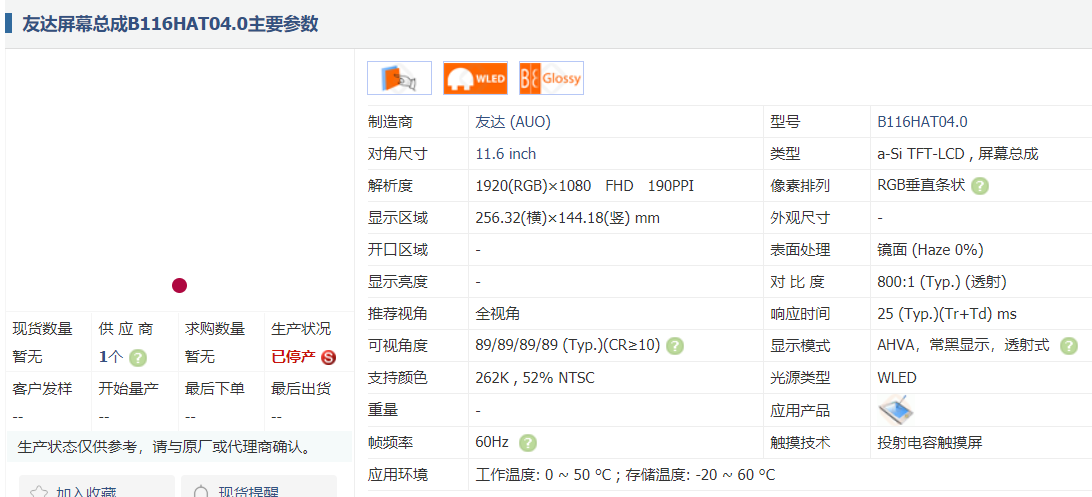The width and height of the screenshot is (1092, 497).
Task: Click surface value 镜面 (Haze 0%)
Action: click(930, 250)
